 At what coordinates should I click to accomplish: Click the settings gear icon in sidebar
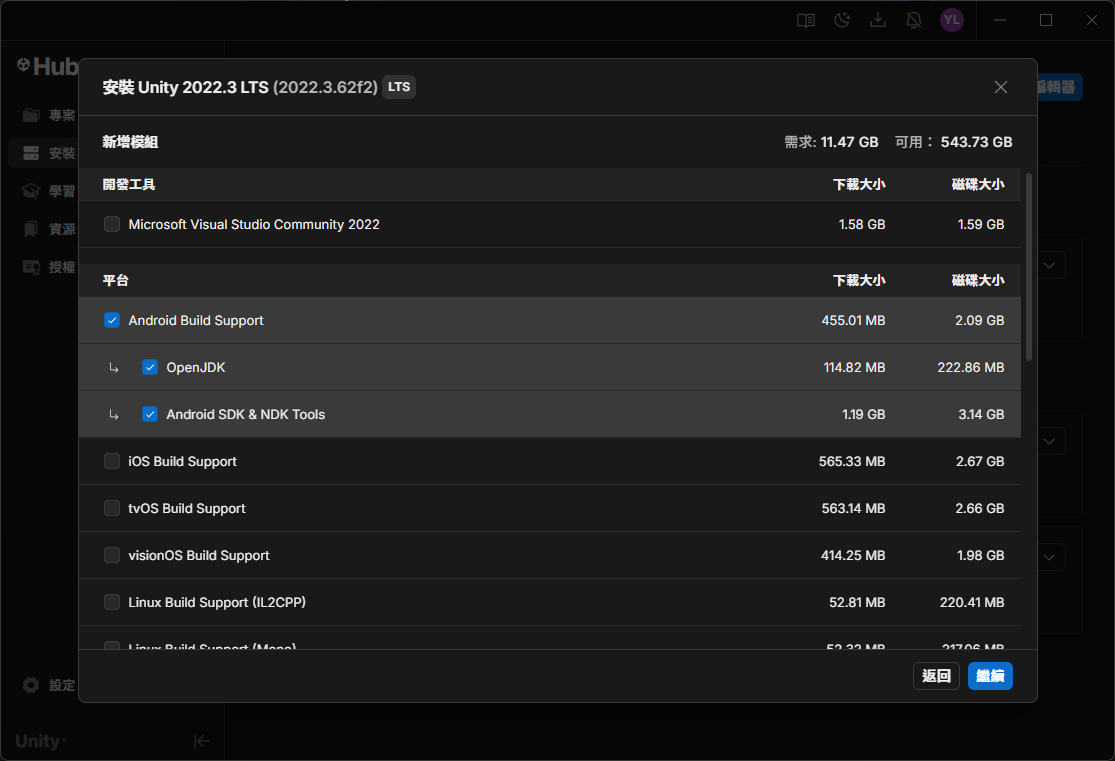tap(31, 685)
